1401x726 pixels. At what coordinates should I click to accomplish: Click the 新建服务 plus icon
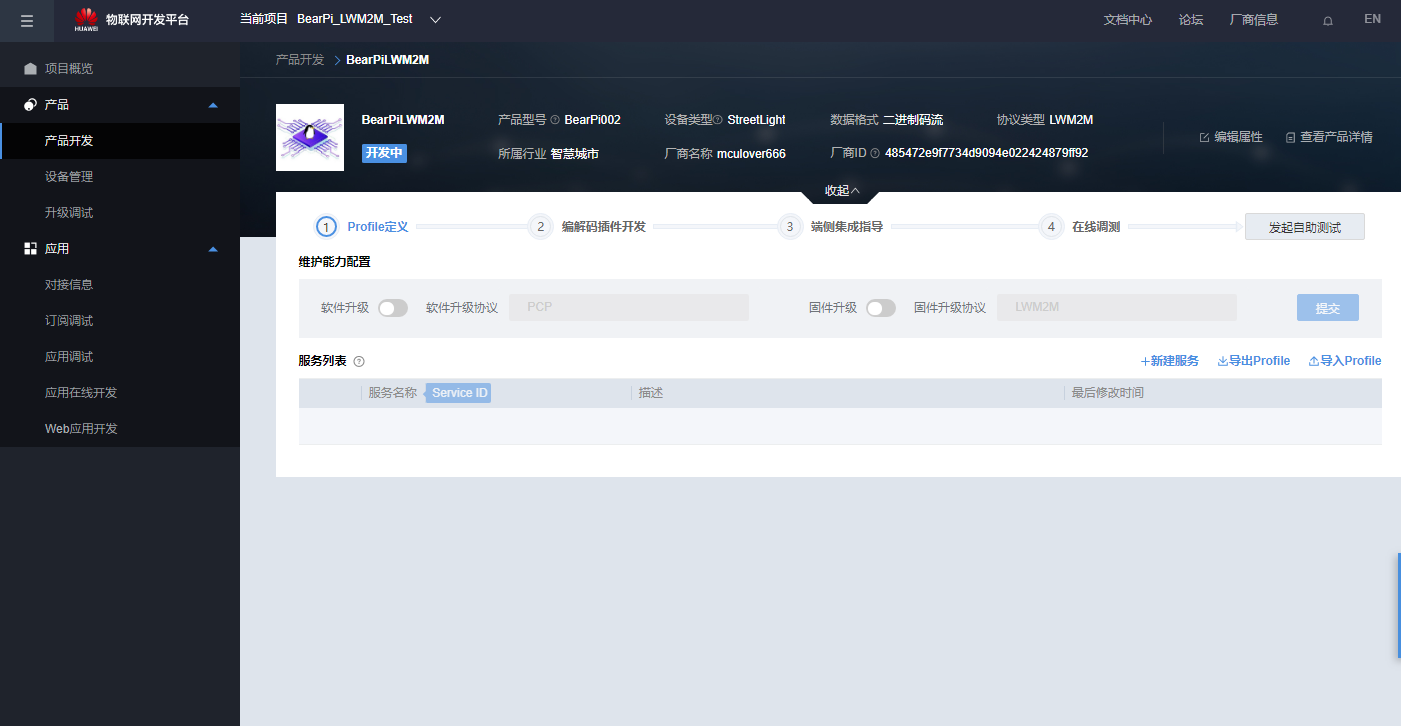(x=1145, y=361)
